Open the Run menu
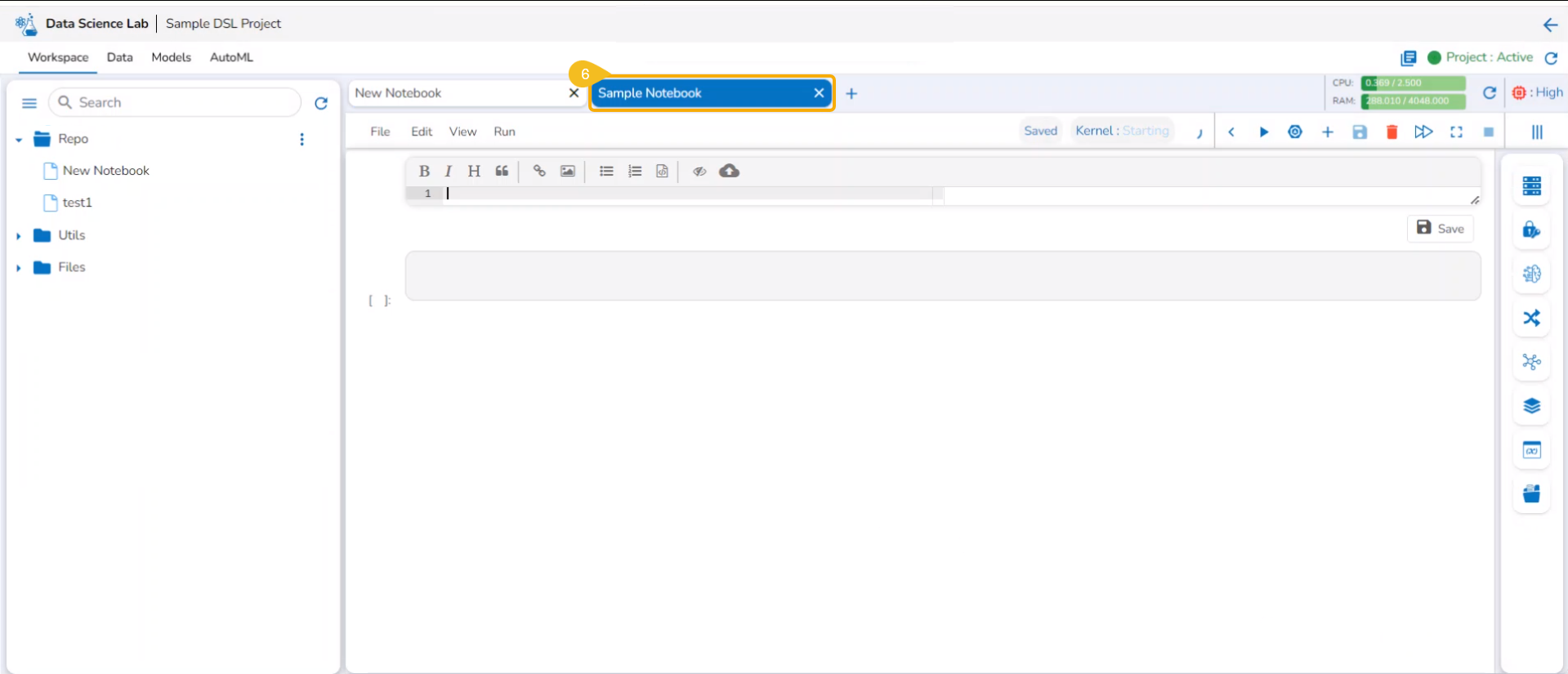Viewport: 1568px width, 674px height. 504,132
